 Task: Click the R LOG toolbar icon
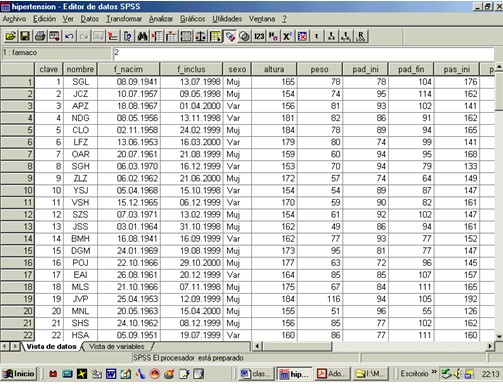pyautogui.click(x=360, y=36)
